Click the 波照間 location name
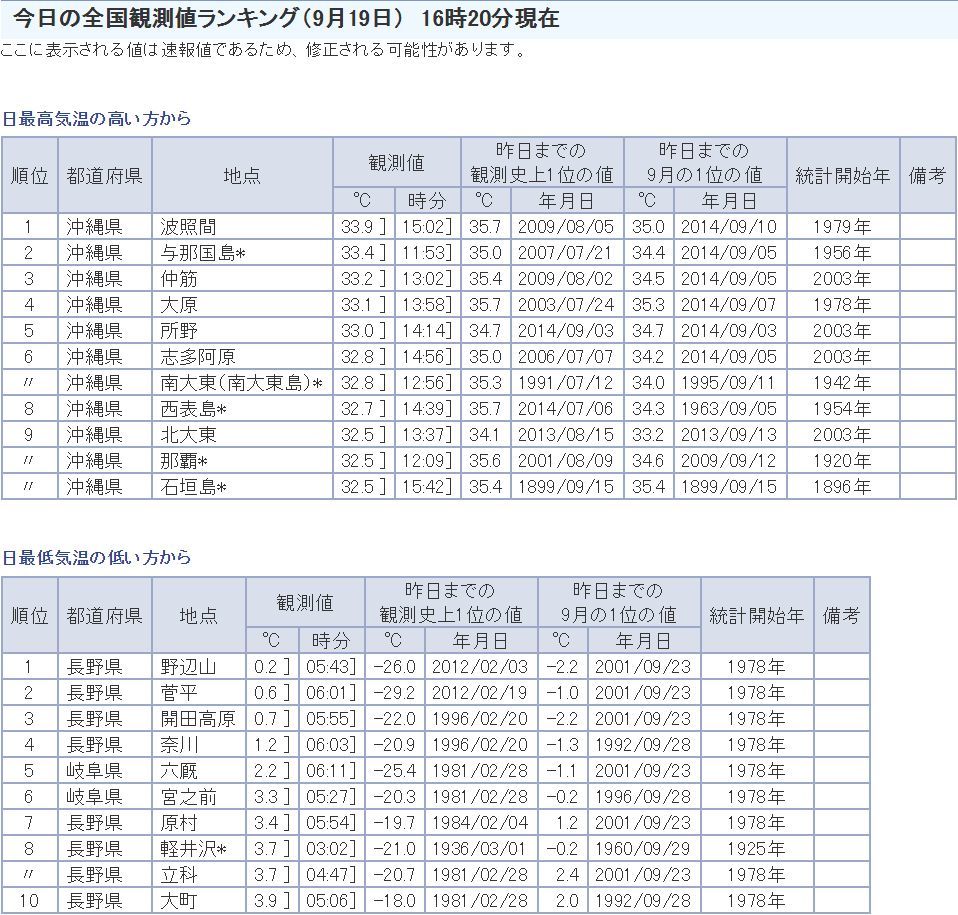The height and width of the screenshot is (915, 958). tap(188, 227)
